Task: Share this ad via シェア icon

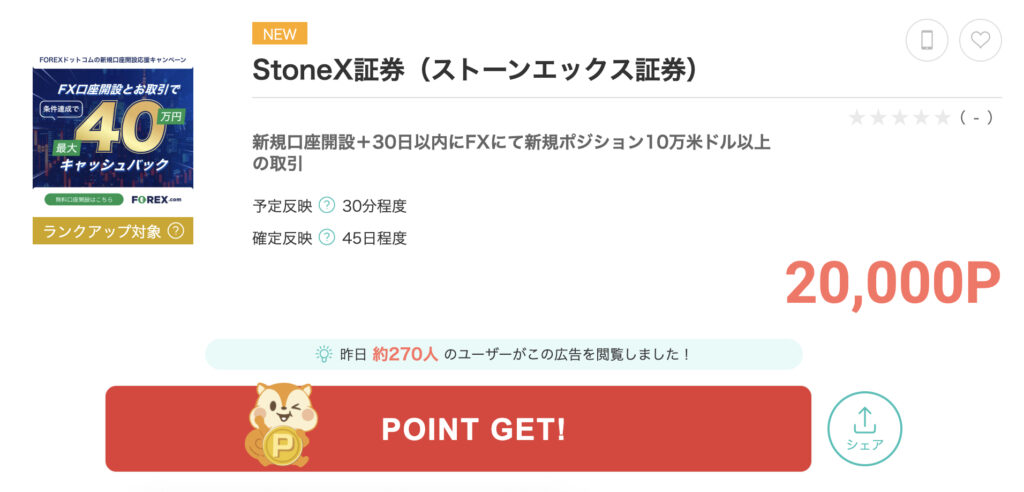Action: point(864,428)
